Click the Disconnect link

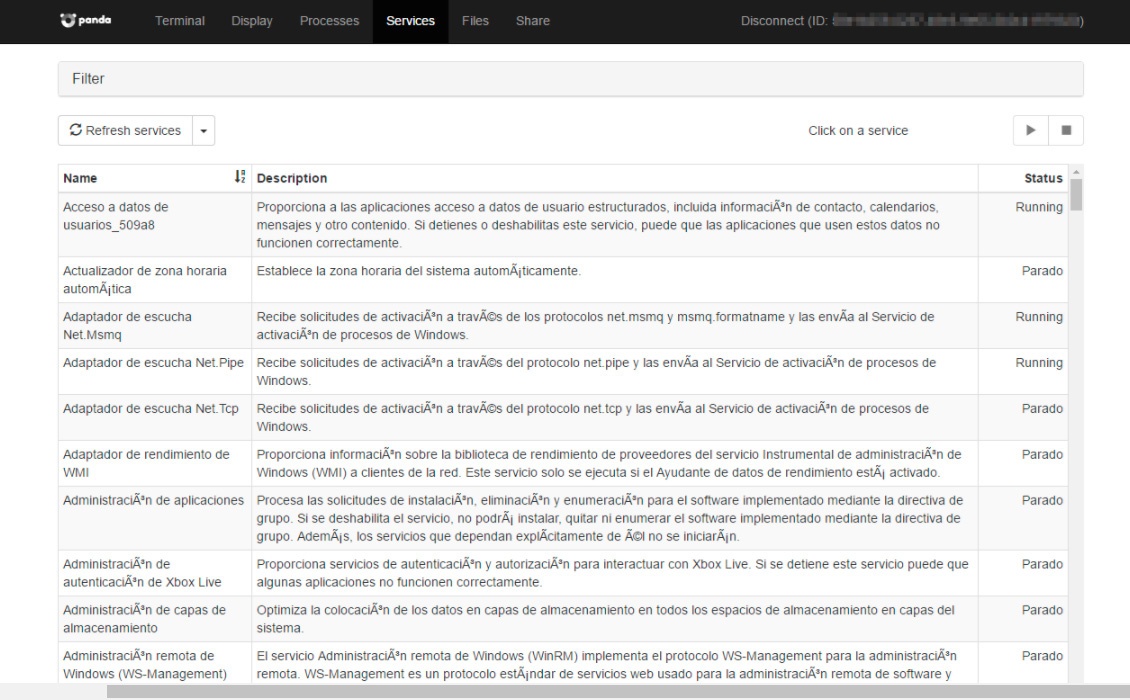tap(912, 21)
